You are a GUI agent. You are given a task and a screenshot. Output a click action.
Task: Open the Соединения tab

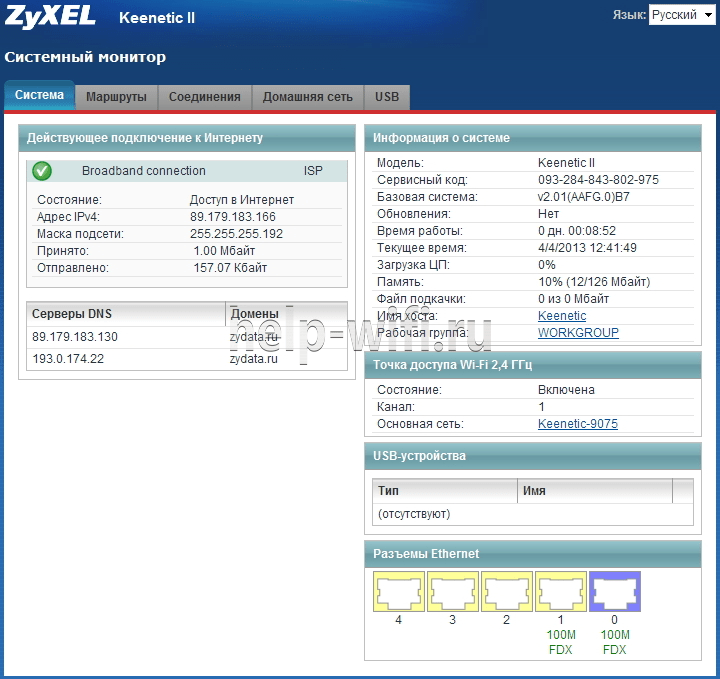pyautogui.click(x=205, y=97)
